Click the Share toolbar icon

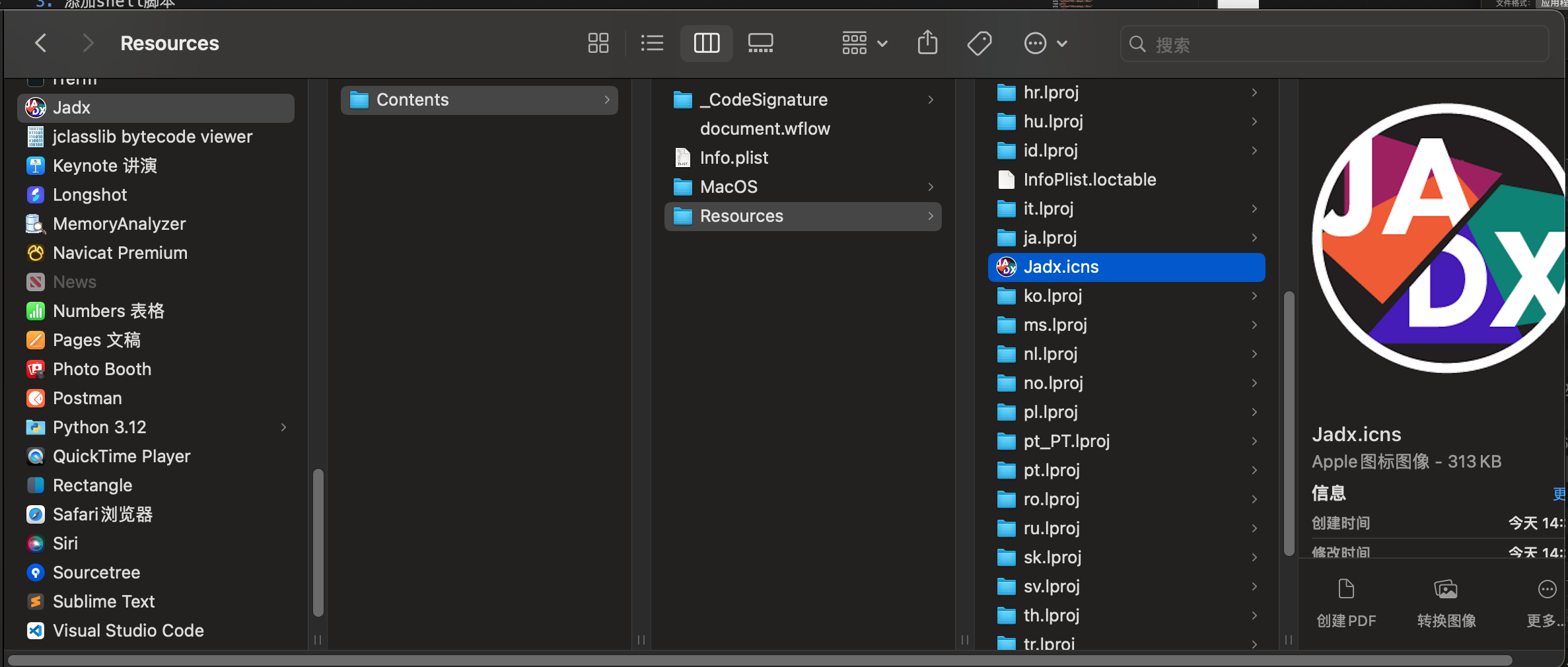(927, 44)
